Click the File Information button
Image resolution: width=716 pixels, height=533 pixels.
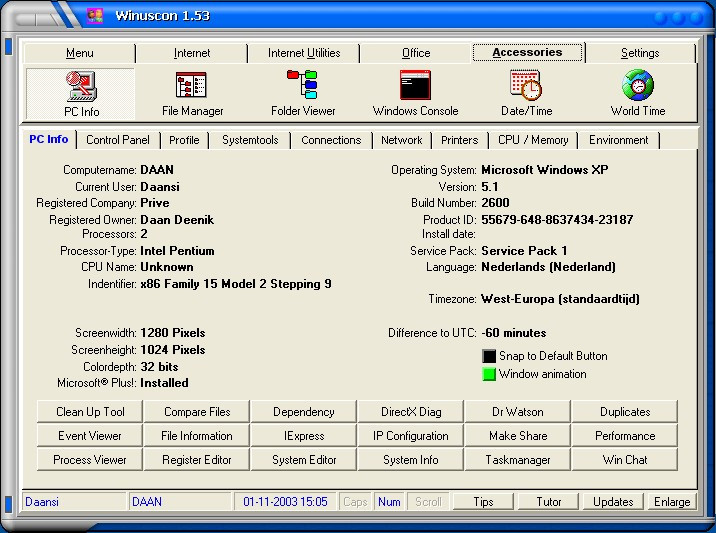[x=197, y=436]
